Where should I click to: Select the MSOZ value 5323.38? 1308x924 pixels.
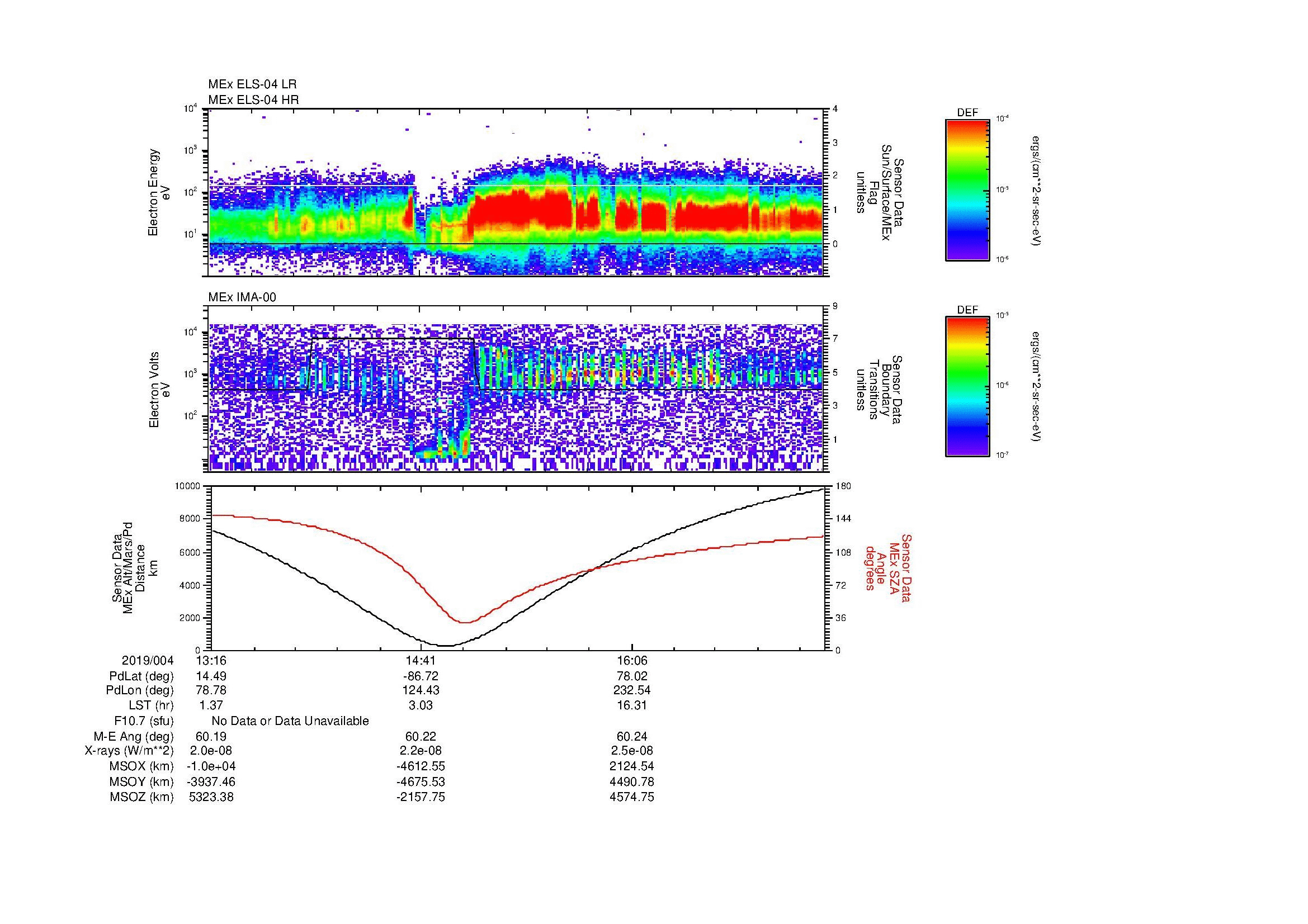point(211,797)
